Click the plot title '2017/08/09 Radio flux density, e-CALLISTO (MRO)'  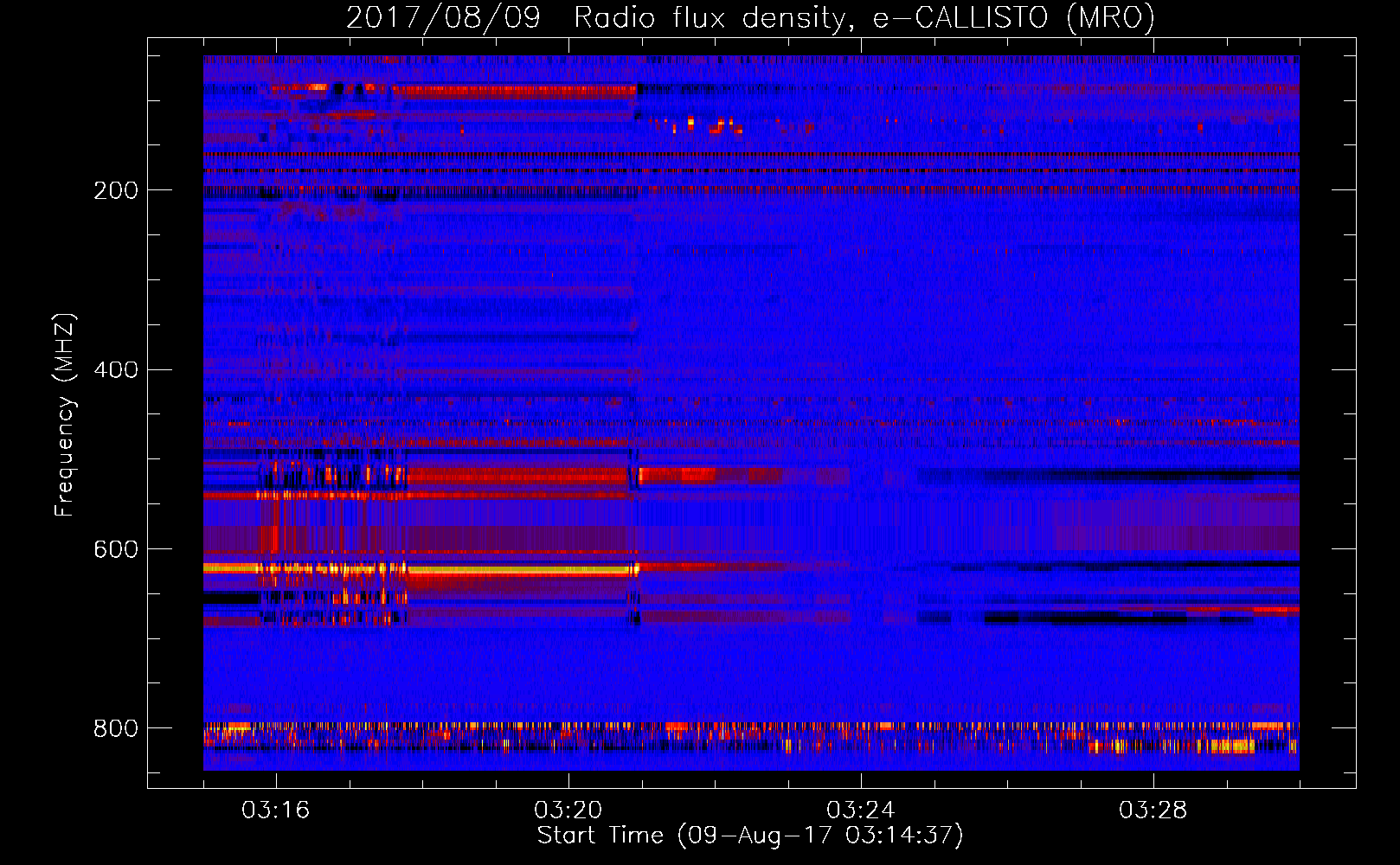point(750,18)
